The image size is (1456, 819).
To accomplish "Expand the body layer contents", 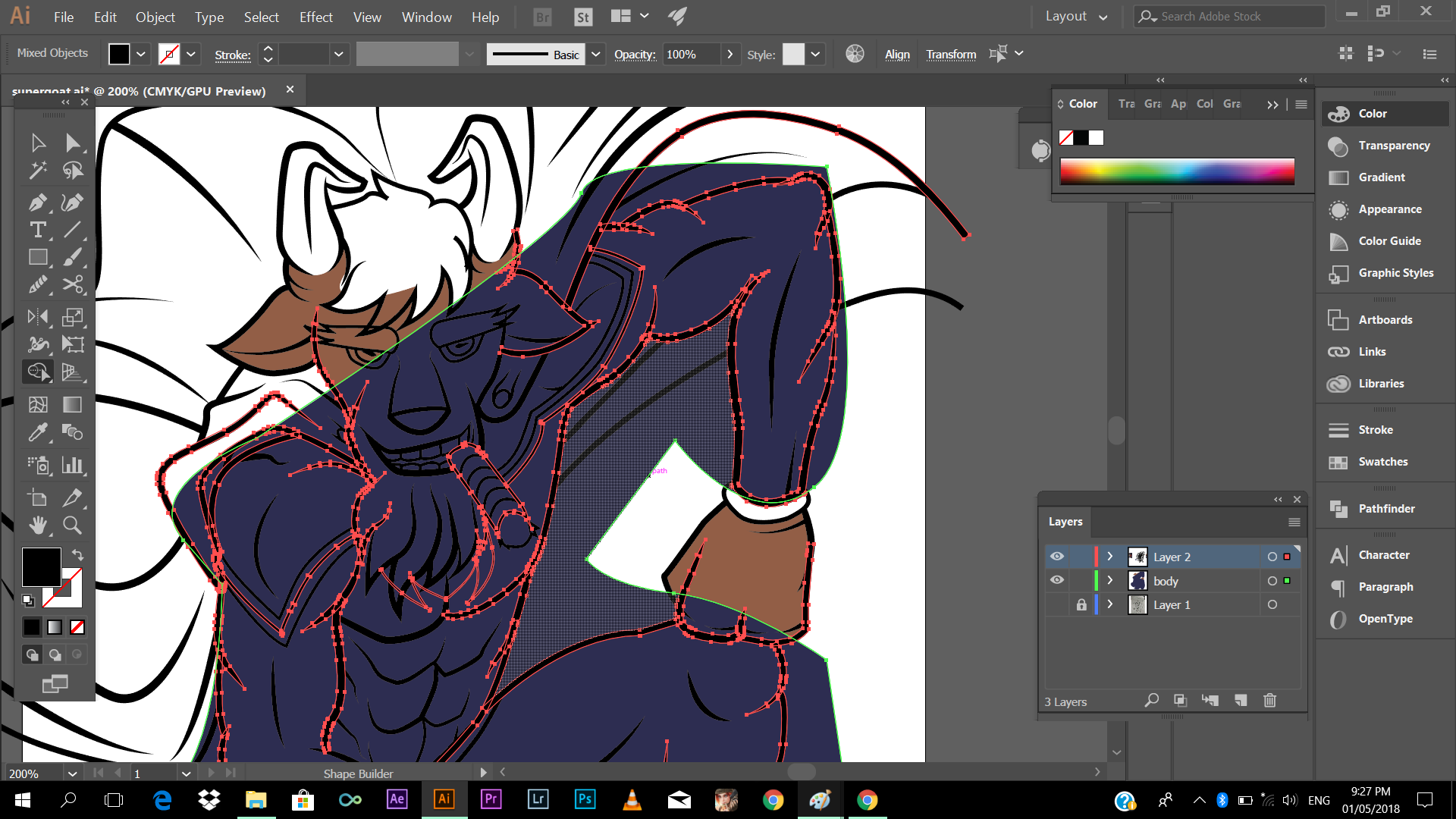I will (x=1110, y=580).
